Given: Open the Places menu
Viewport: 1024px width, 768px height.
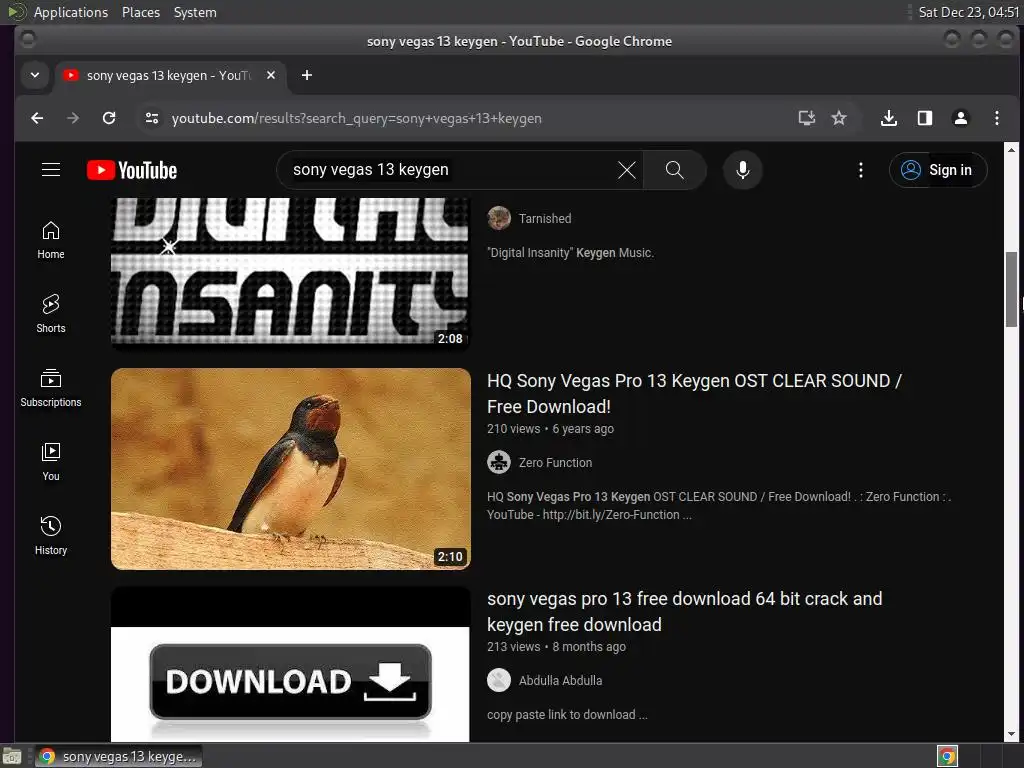Looking at the screenshot, I should (x=141, y=12).
